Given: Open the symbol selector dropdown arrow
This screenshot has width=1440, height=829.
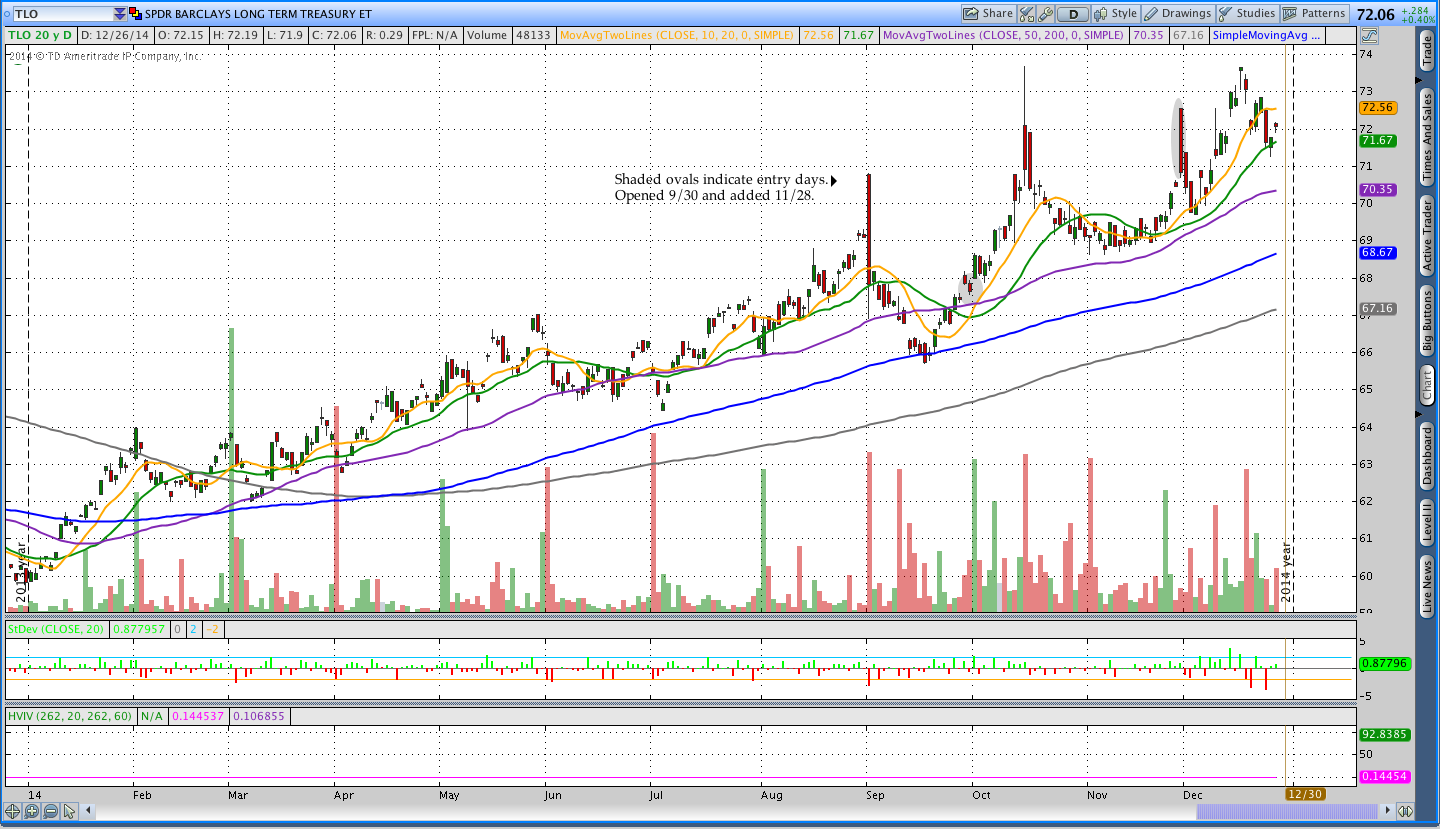Looking at the screenshot, I should coord(120,14).
